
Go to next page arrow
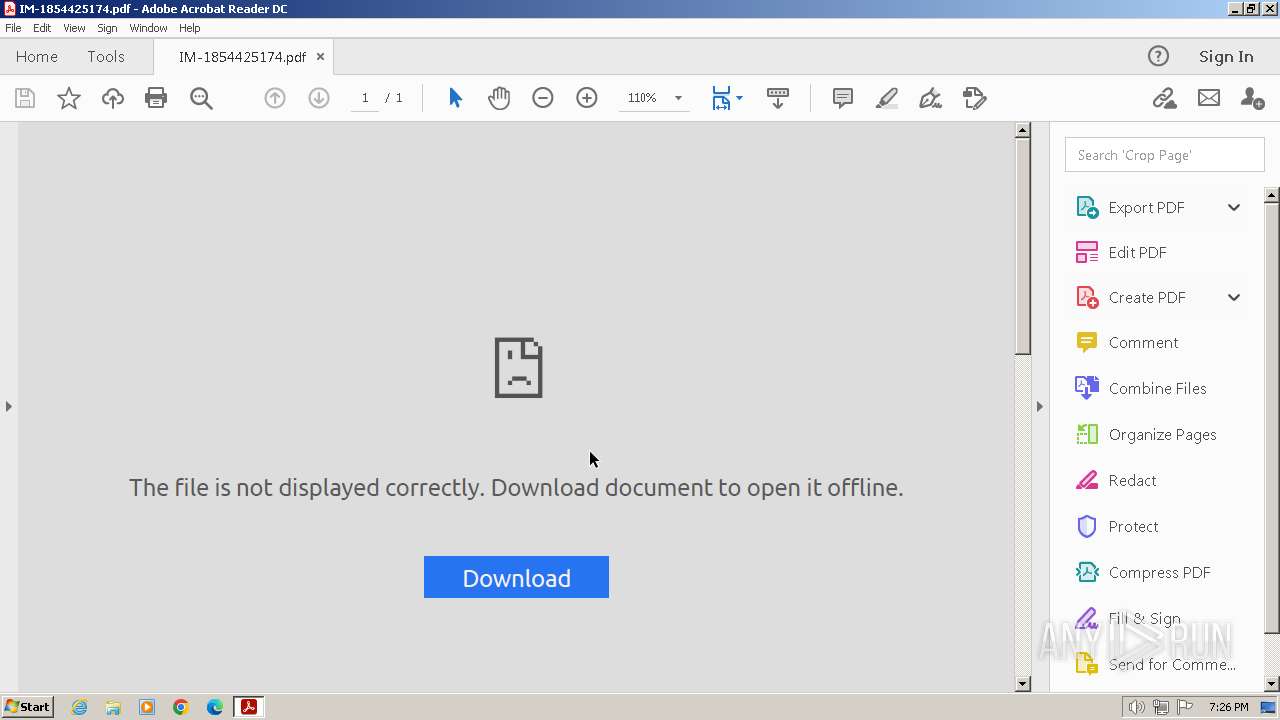pos(319,98)
